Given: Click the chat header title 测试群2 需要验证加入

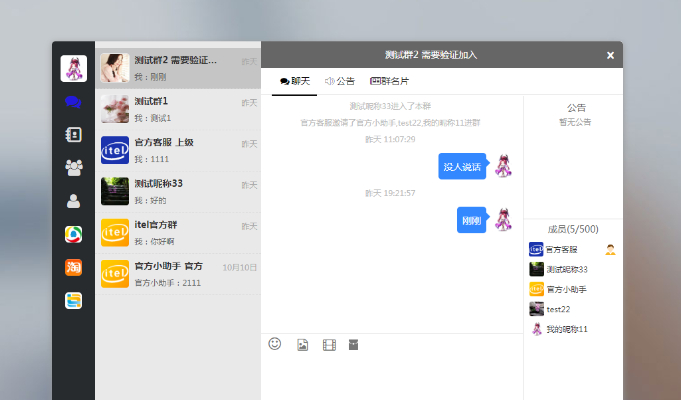Looking at the screenshot, I should [431, 55].
